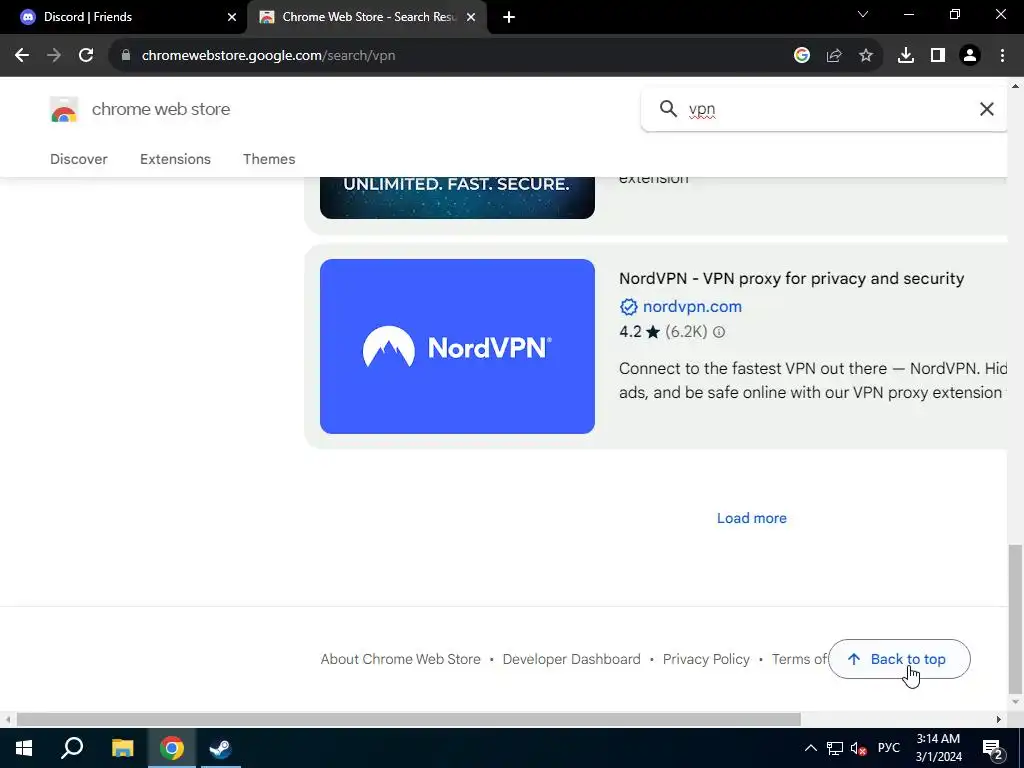This screenshot has height=768, width=1024.
Task: Open the Chrome profile avatar
Action: tap(970, 56)
